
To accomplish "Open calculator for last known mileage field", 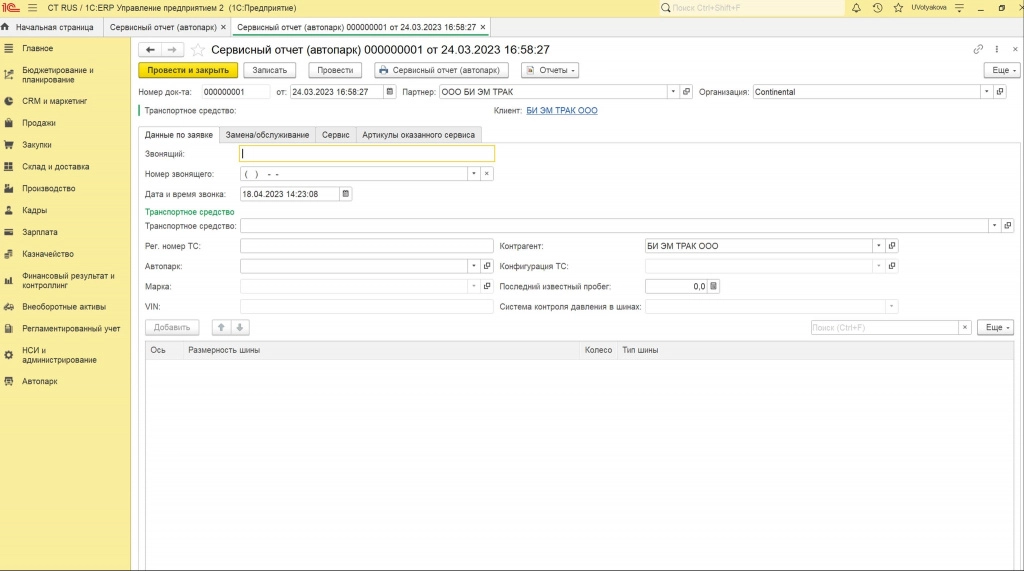I will click(x=714, y=286).
